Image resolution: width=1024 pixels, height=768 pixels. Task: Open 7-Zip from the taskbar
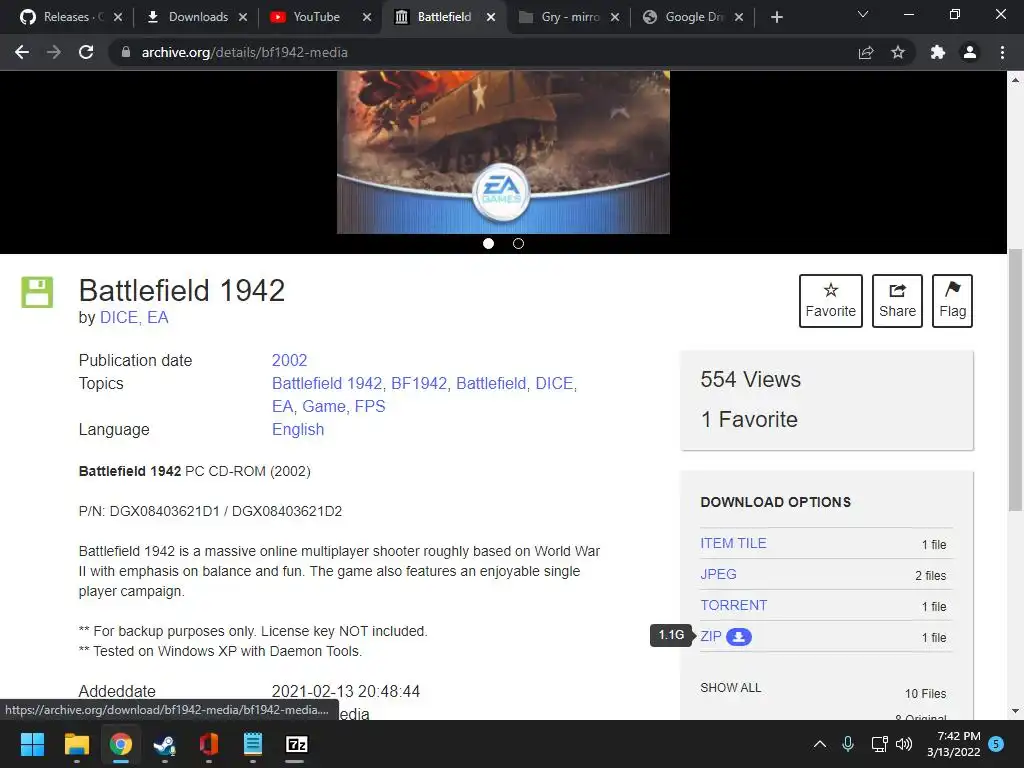click(296, 744)
